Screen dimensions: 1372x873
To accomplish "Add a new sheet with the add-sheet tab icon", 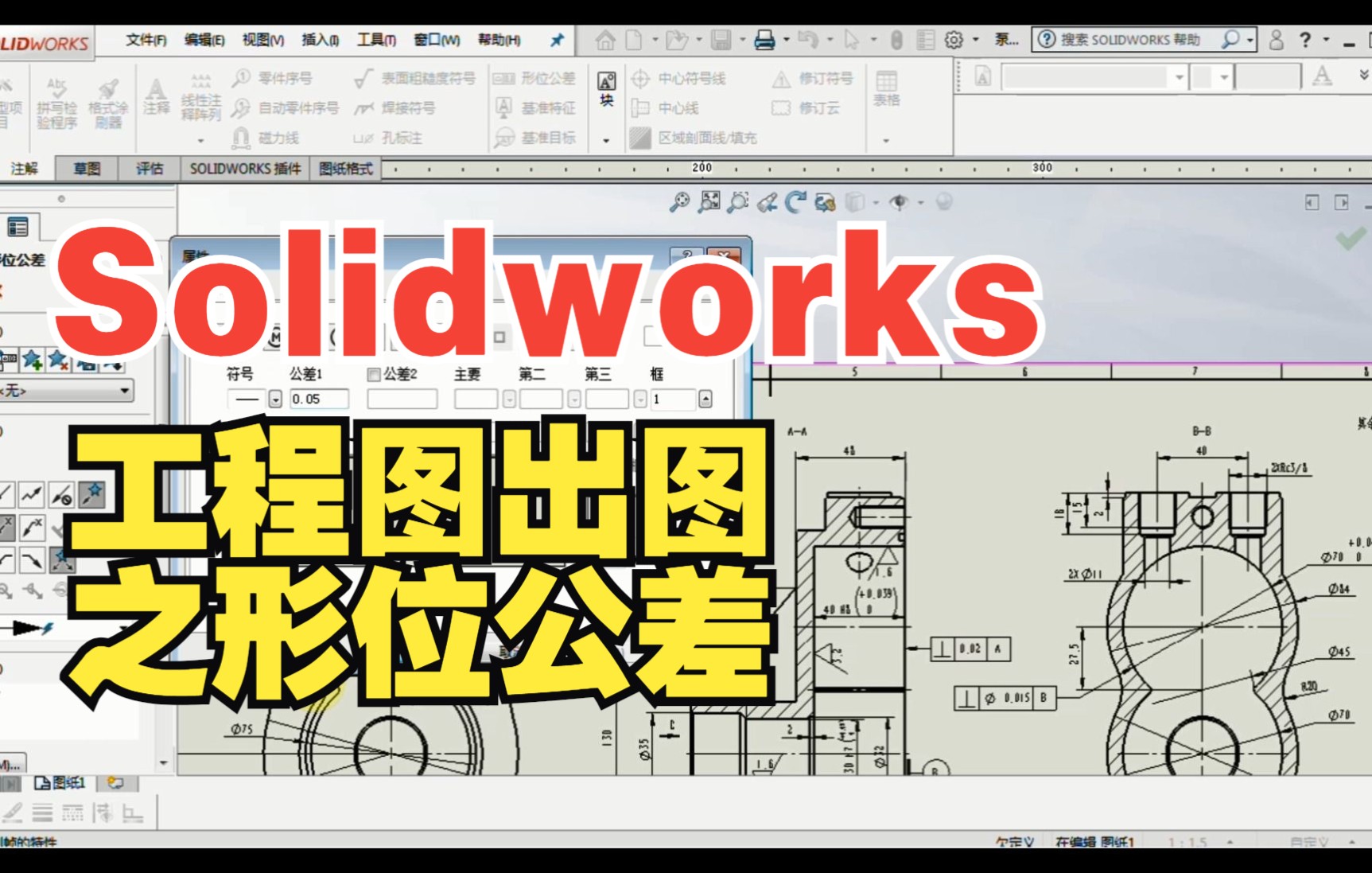I will coord(116,783).
